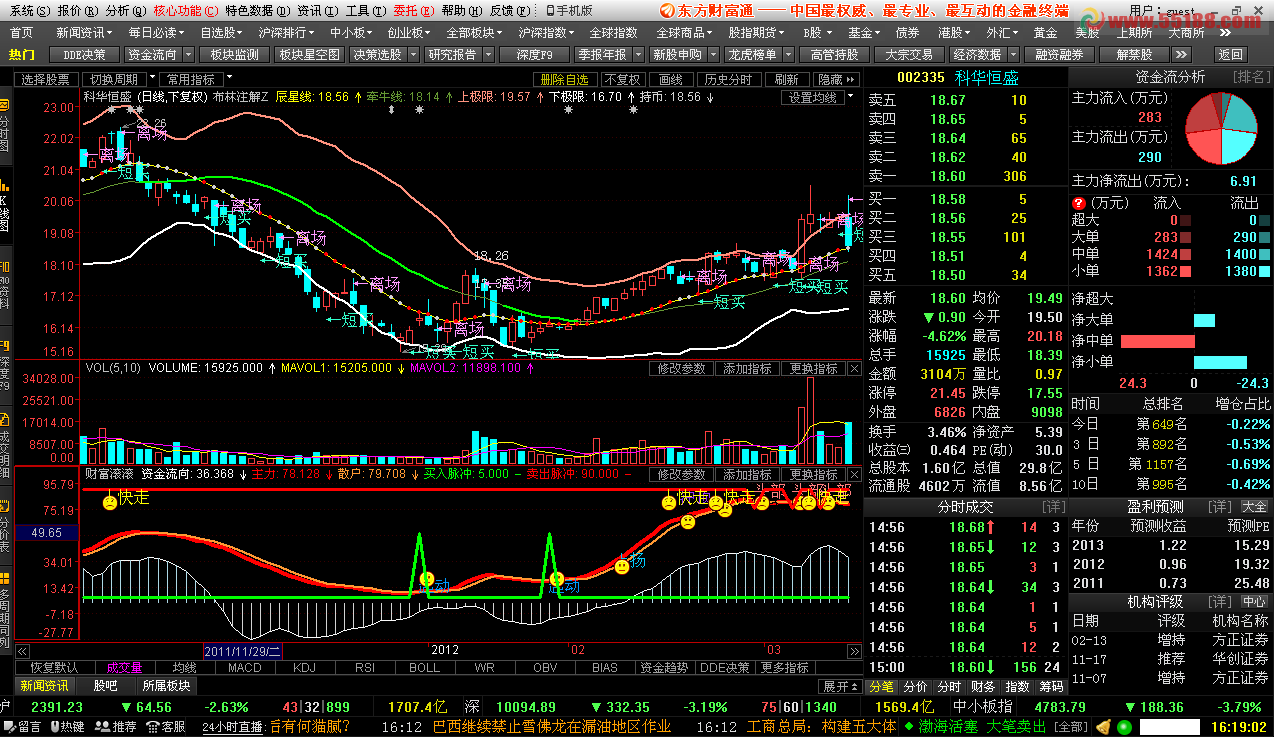Click the 大全 button in 盈利预测

[1254, 506]
